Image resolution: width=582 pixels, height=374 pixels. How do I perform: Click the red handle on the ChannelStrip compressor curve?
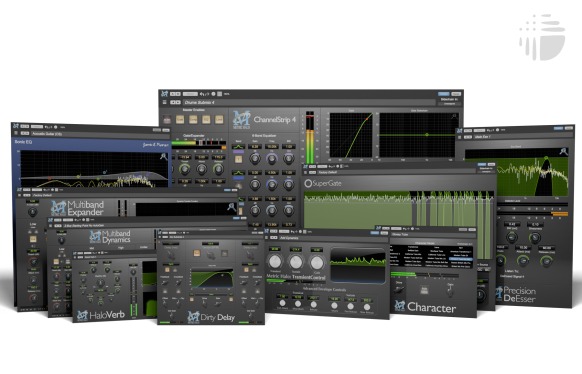[x=368, y=118]
